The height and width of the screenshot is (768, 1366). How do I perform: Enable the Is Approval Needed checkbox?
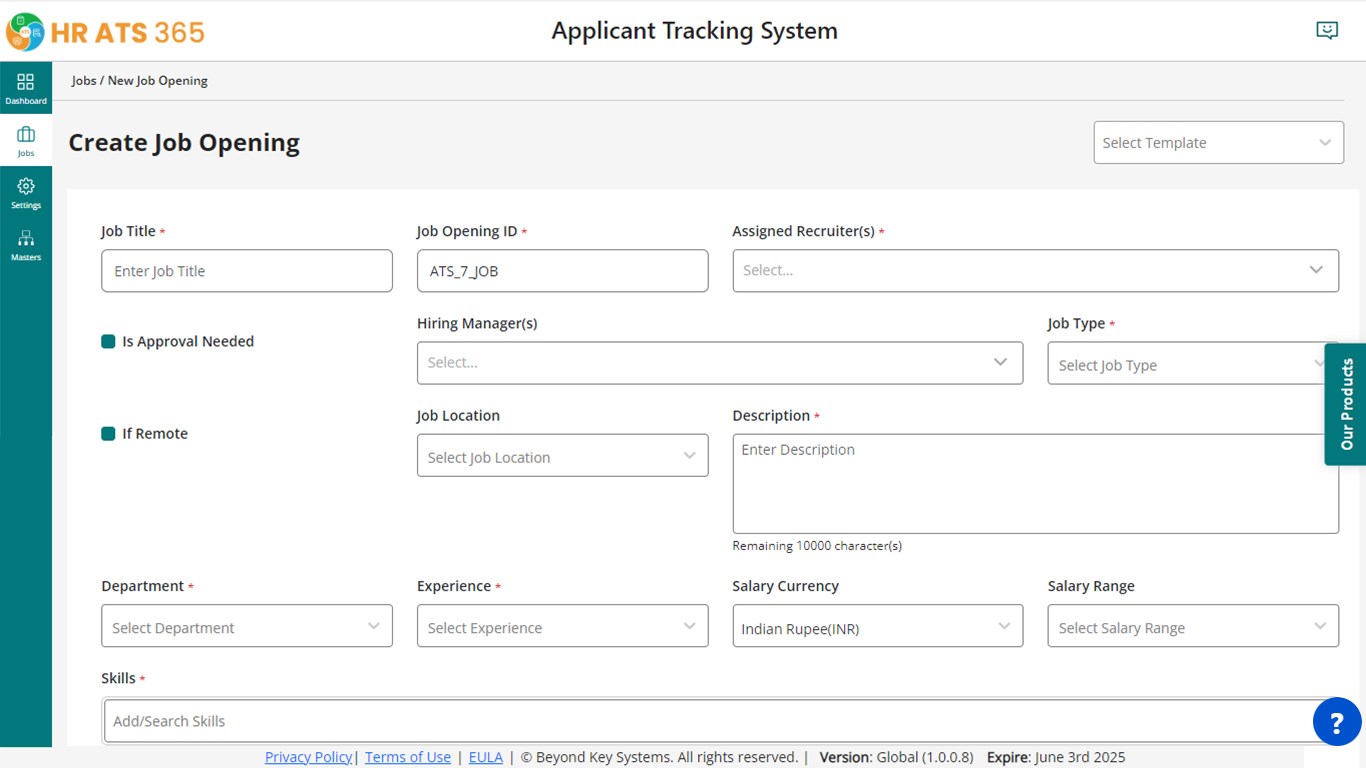109,342
